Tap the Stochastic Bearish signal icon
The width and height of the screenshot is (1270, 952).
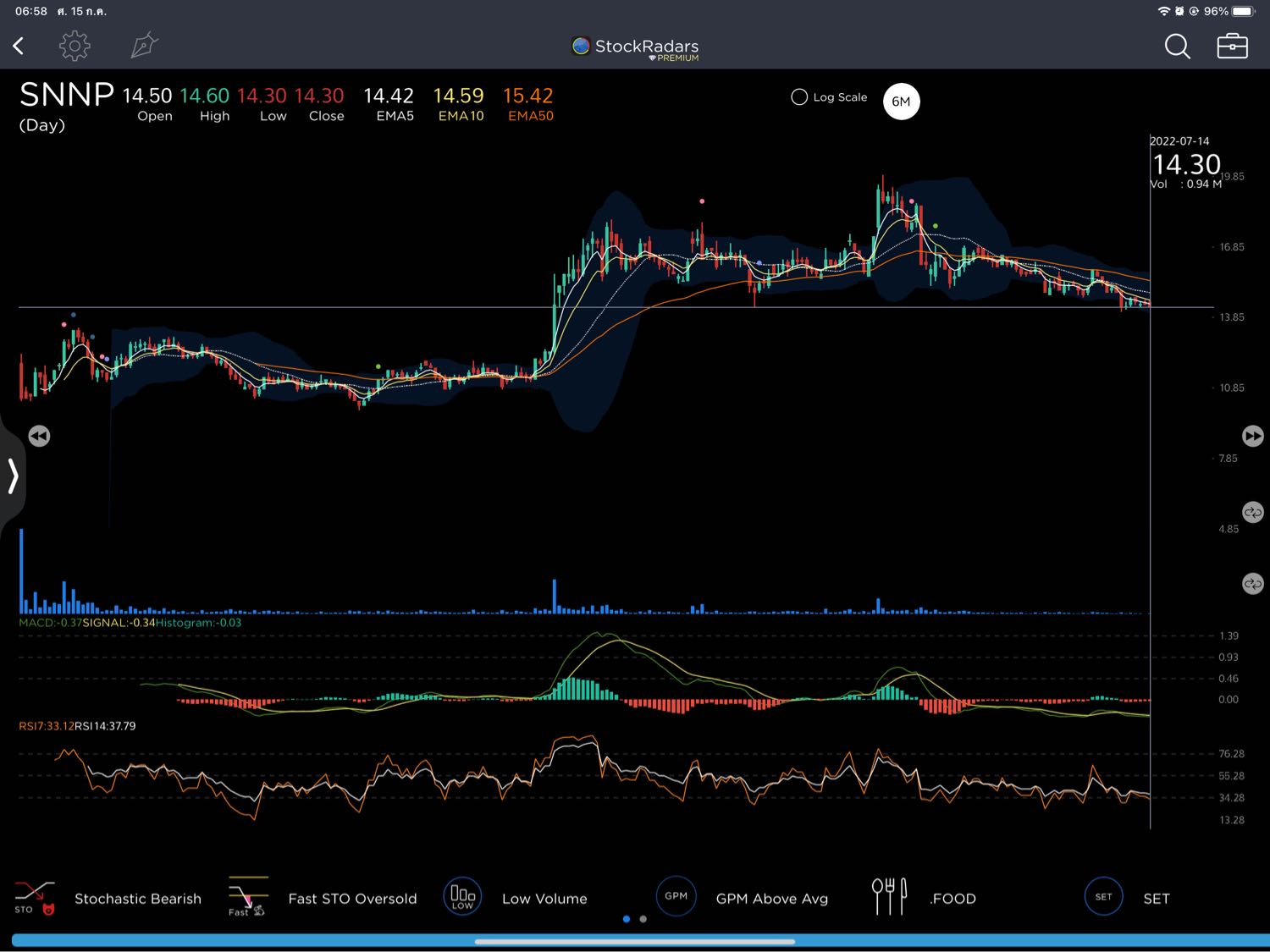tap(35, 897)
